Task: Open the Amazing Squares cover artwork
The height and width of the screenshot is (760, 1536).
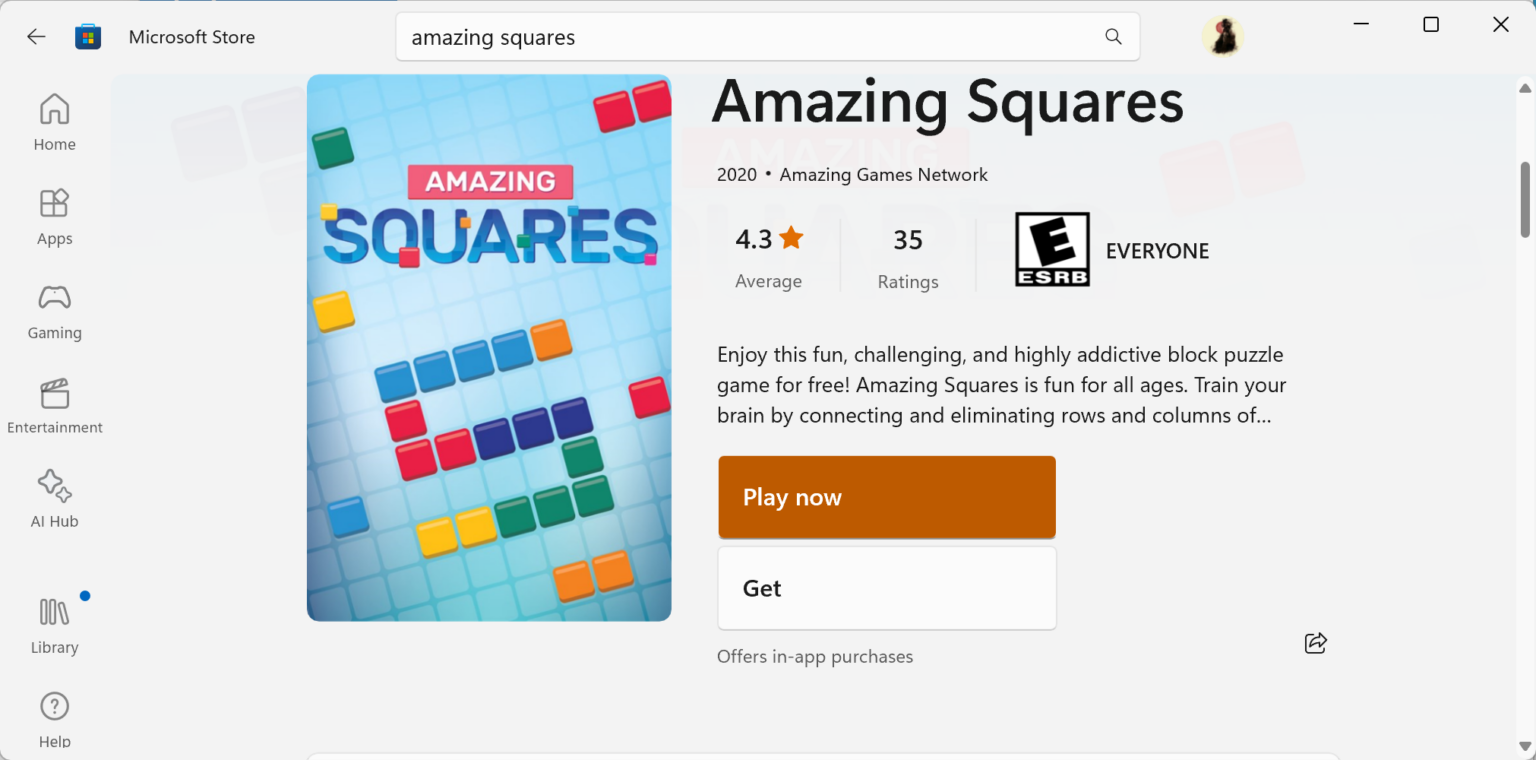Action: 489,347
